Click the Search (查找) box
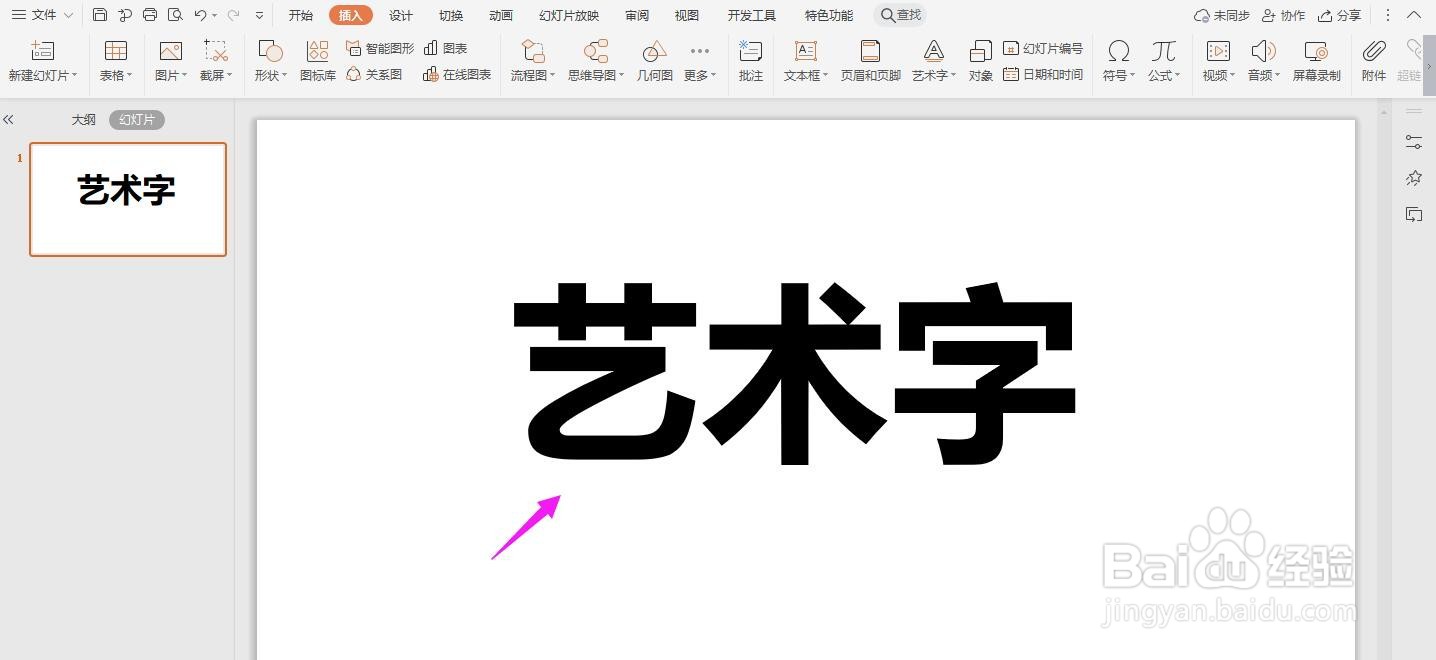The image size is (1436, 660). 900,15
